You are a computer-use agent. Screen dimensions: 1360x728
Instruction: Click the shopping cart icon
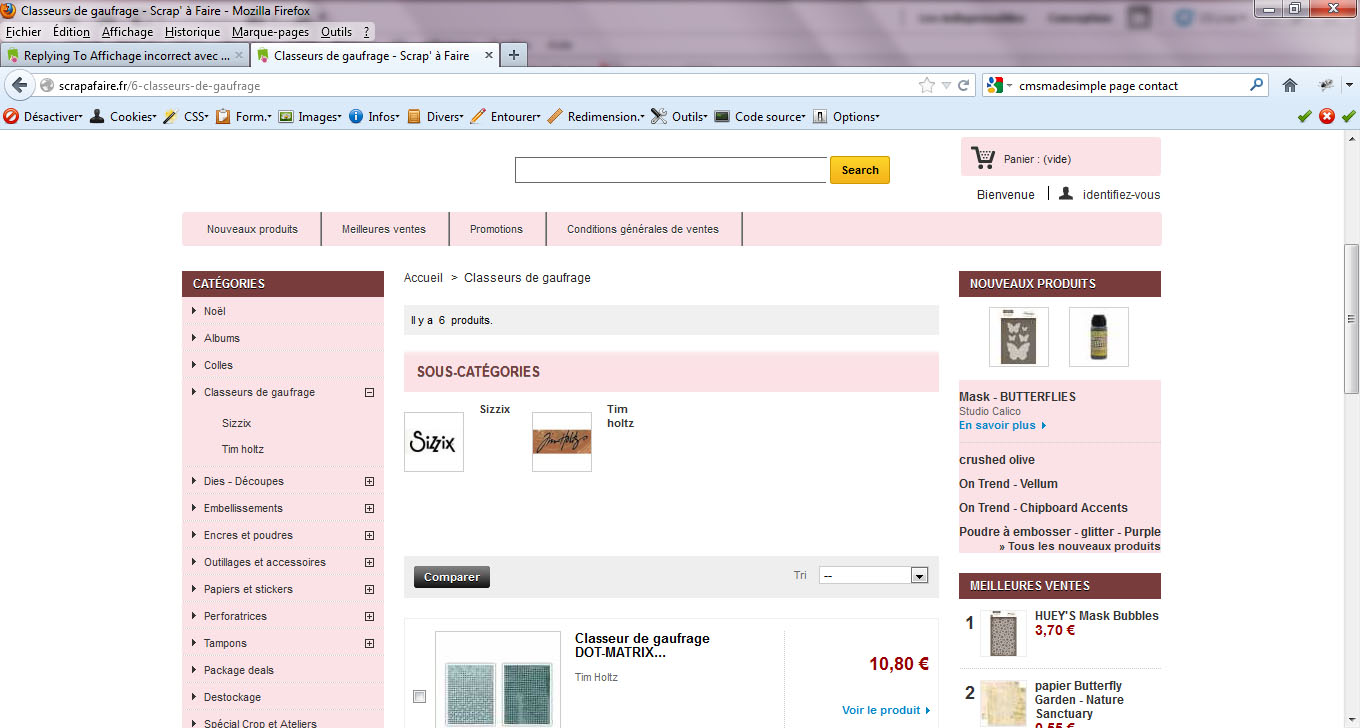983,158
